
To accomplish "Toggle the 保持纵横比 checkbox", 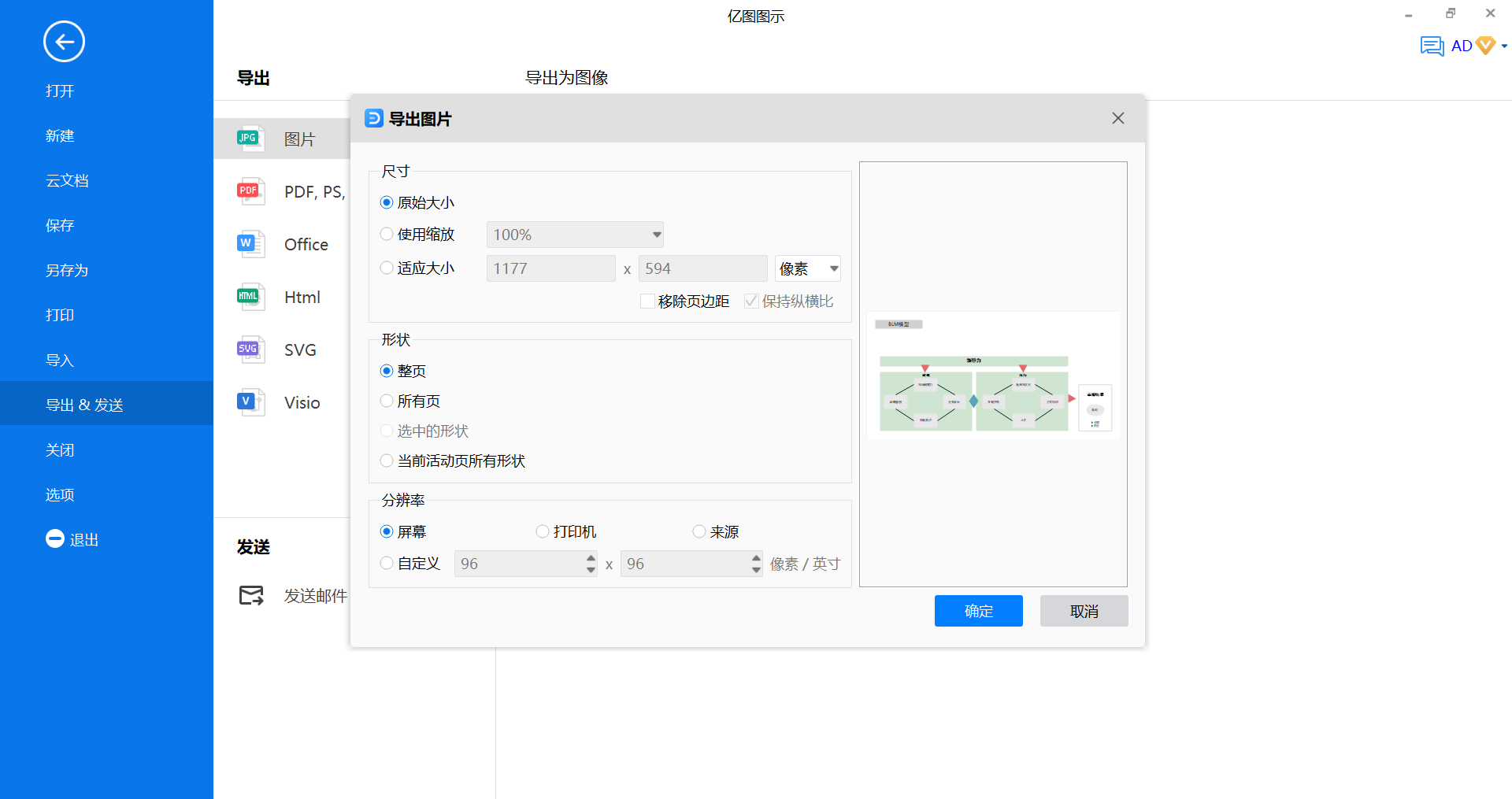I will 751,301.
